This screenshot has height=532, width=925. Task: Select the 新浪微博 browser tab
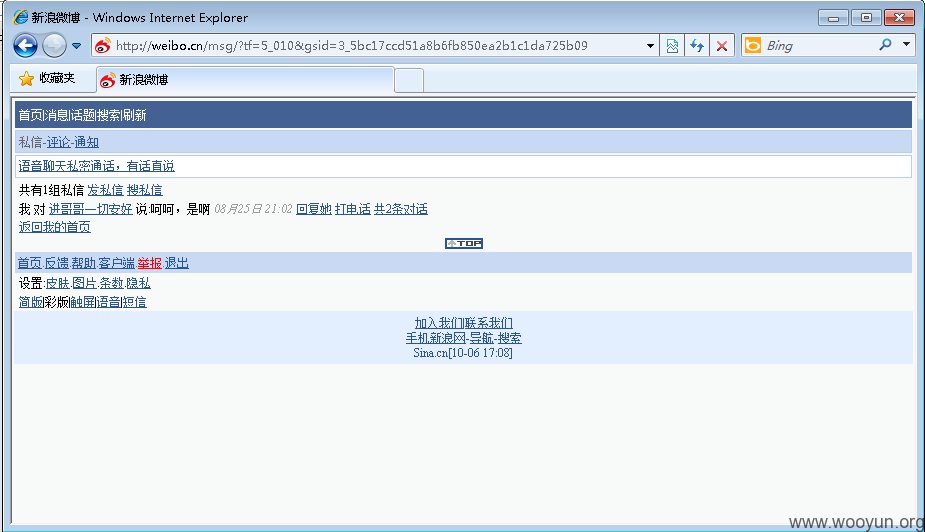point(245,80)
